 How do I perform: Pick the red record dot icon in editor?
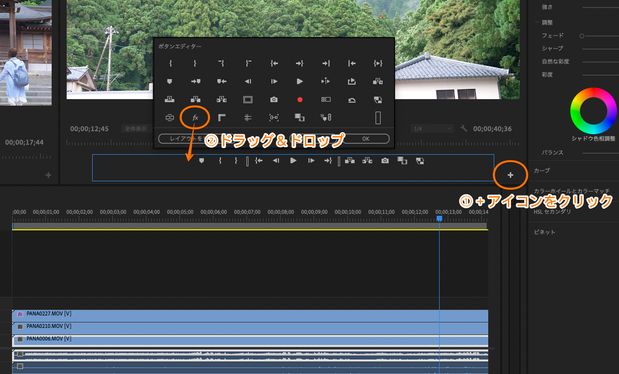point(300,100)
